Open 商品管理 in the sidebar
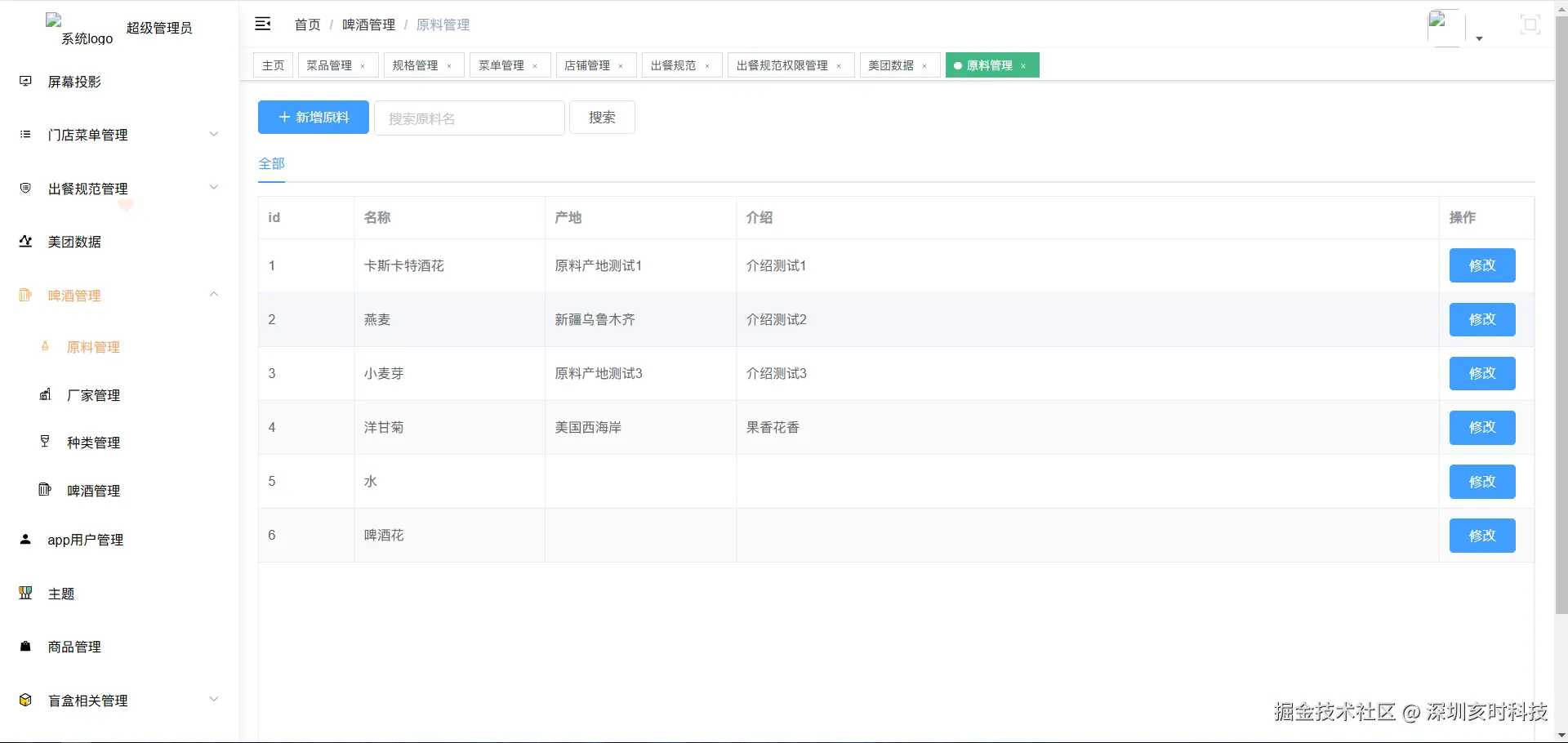1568x743 pixels. (74, 647)
